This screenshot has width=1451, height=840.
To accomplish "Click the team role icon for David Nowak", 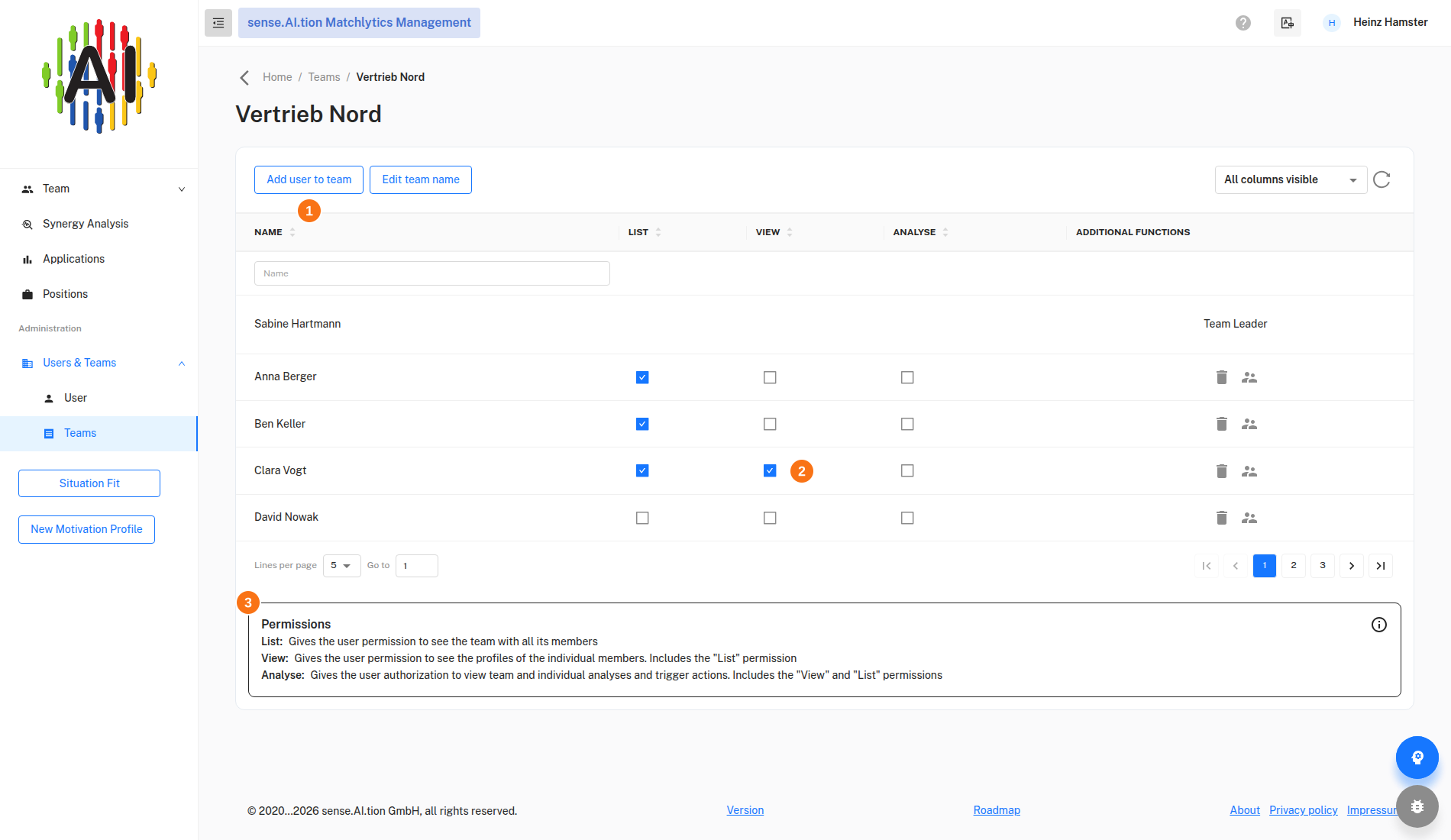I will tap(1249, 518).
